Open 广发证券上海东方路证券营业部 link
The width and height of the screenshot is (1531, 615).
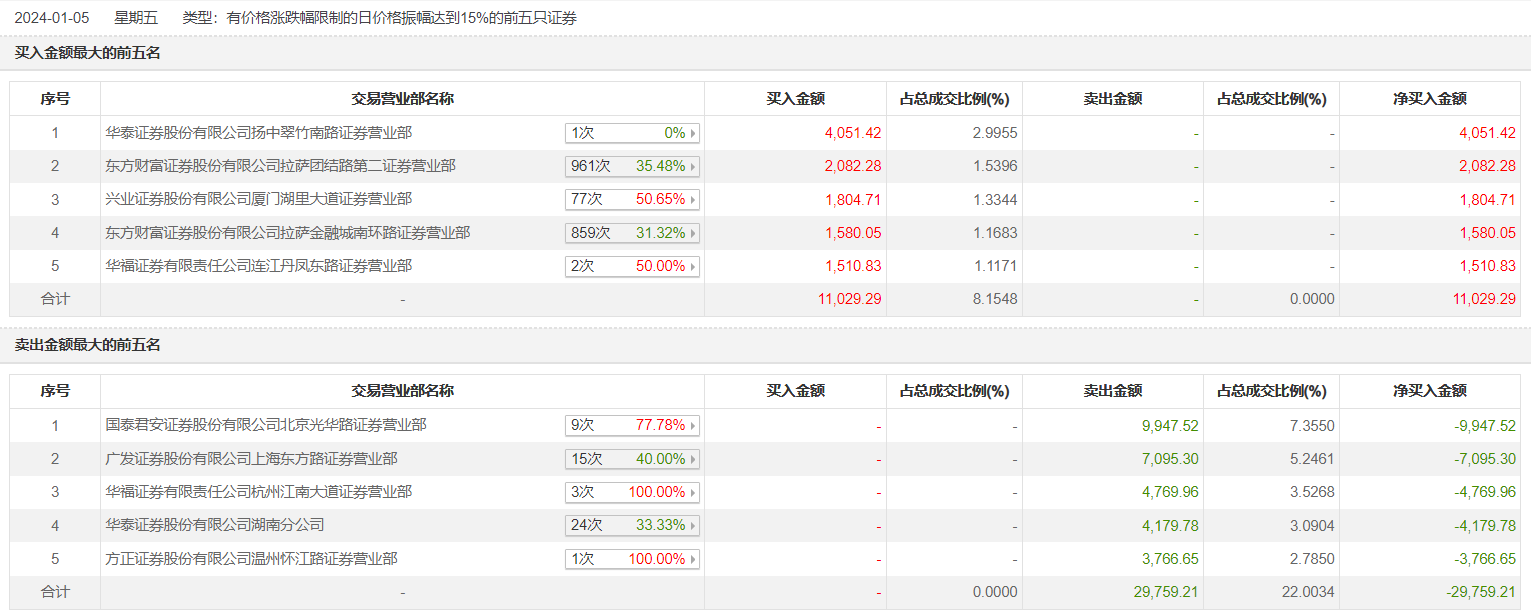[251, 458]
